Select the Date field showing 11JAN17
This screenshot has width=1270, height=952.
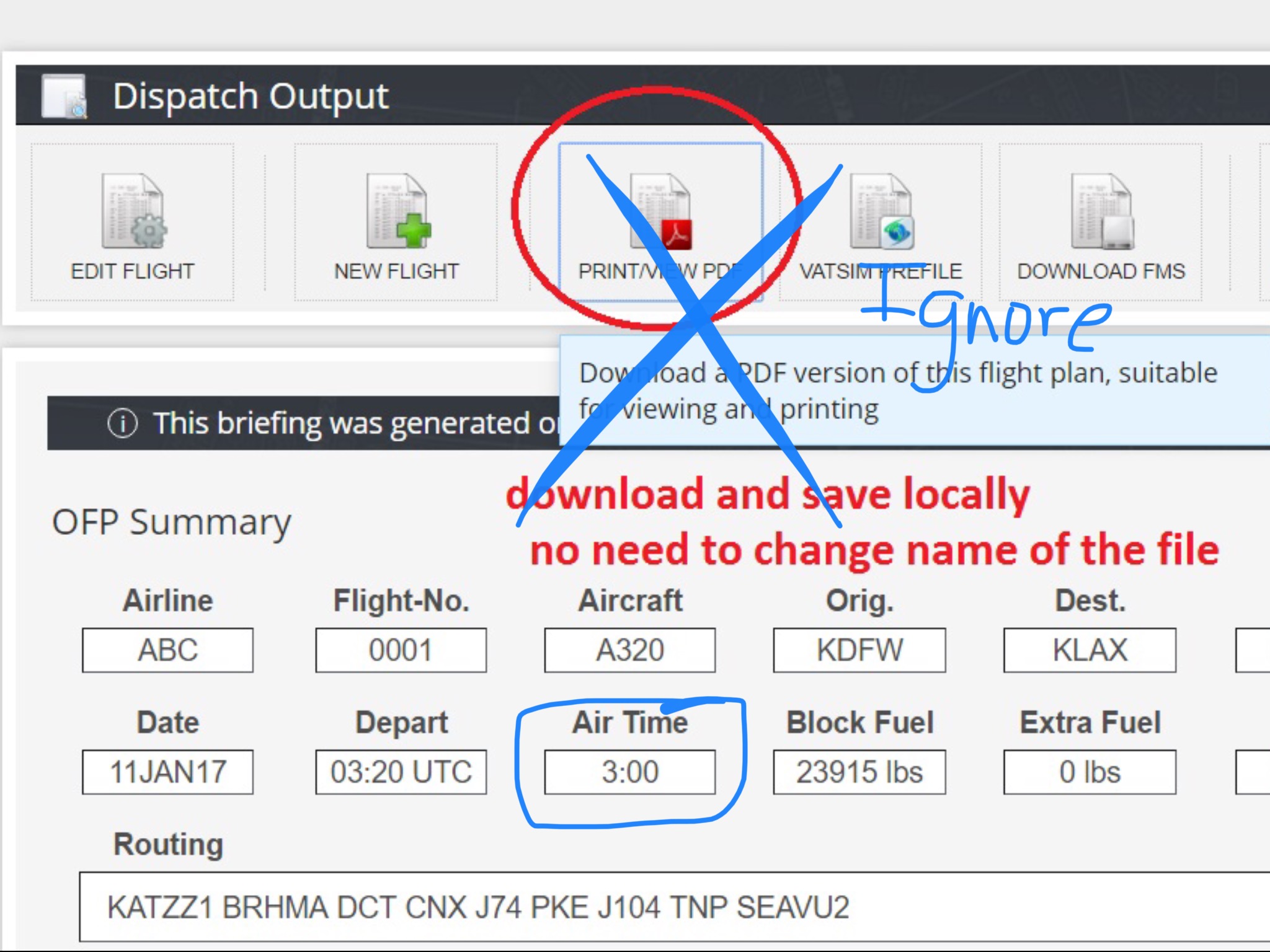(167, 772)
